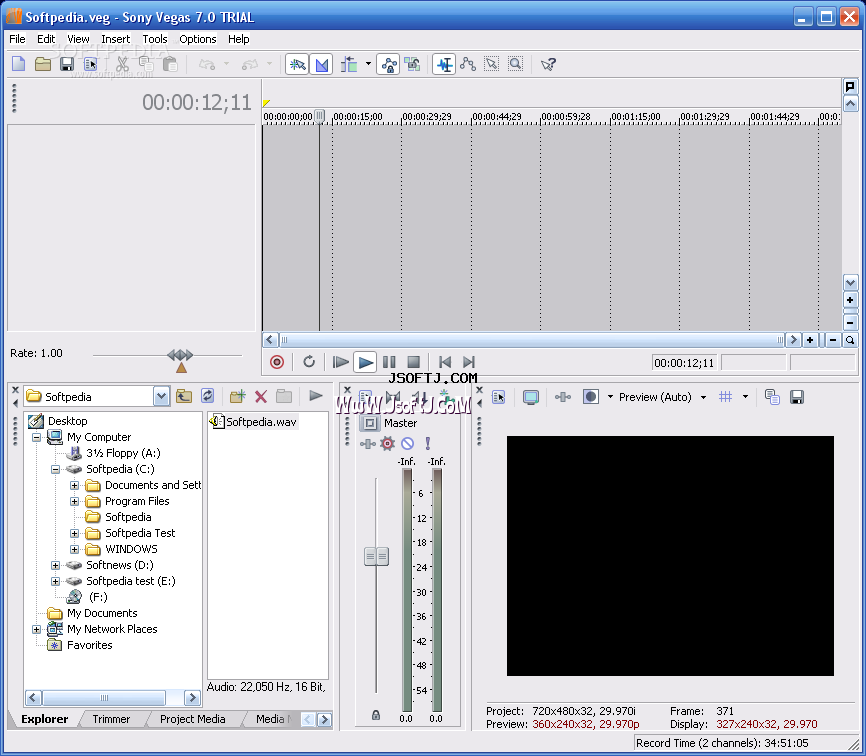This screenshot has width=866, height=756.
Task: Expand the WINDOWS folder
Action: pyautogui.click(x=75, y=549)
